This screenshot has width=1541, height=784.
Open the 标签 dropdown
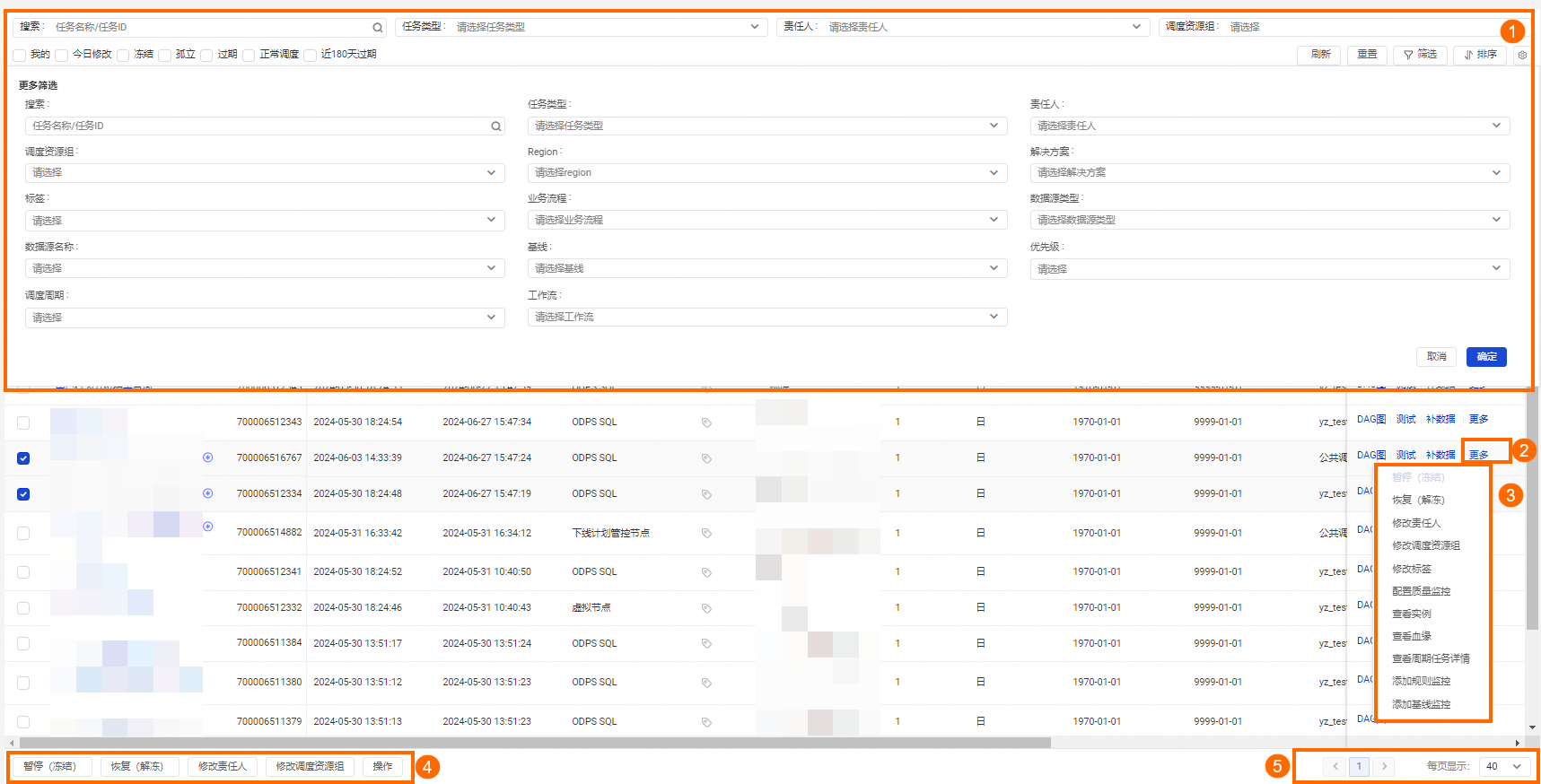[265, 220]
